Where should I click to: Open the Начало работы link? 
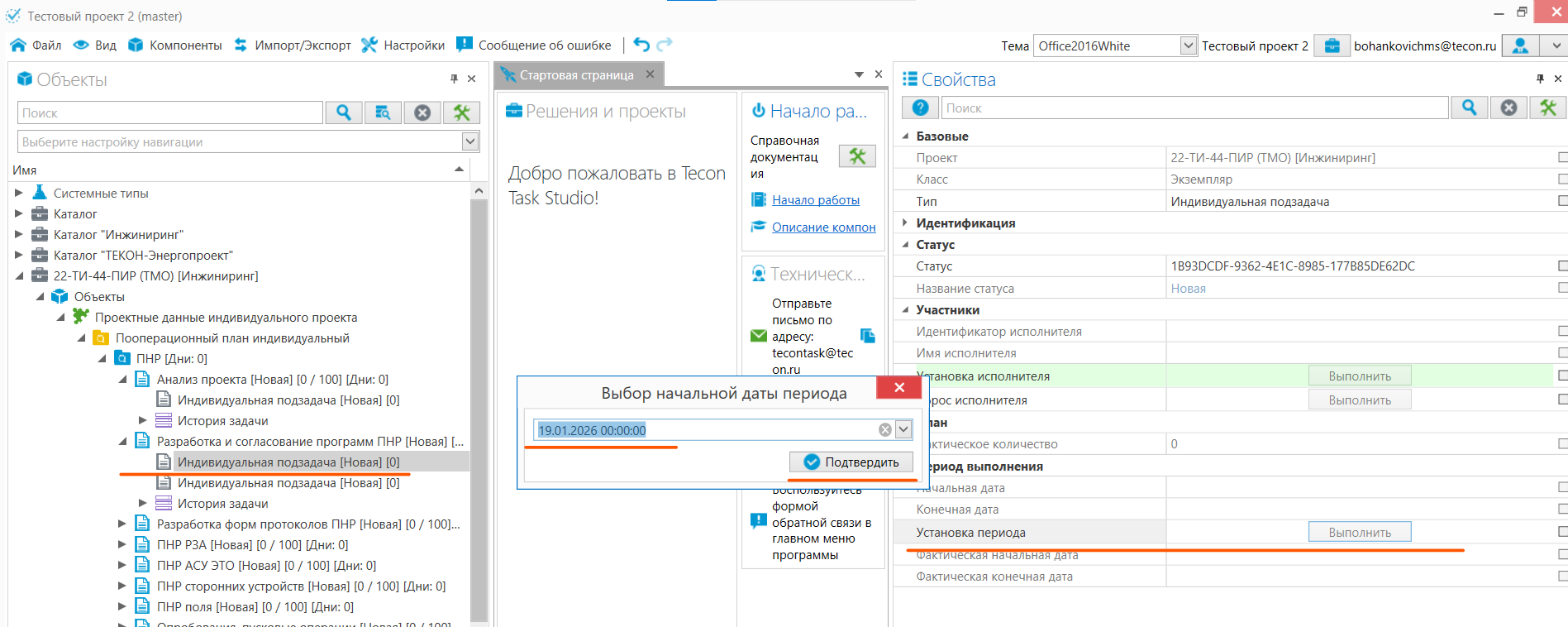pos(815,200)
